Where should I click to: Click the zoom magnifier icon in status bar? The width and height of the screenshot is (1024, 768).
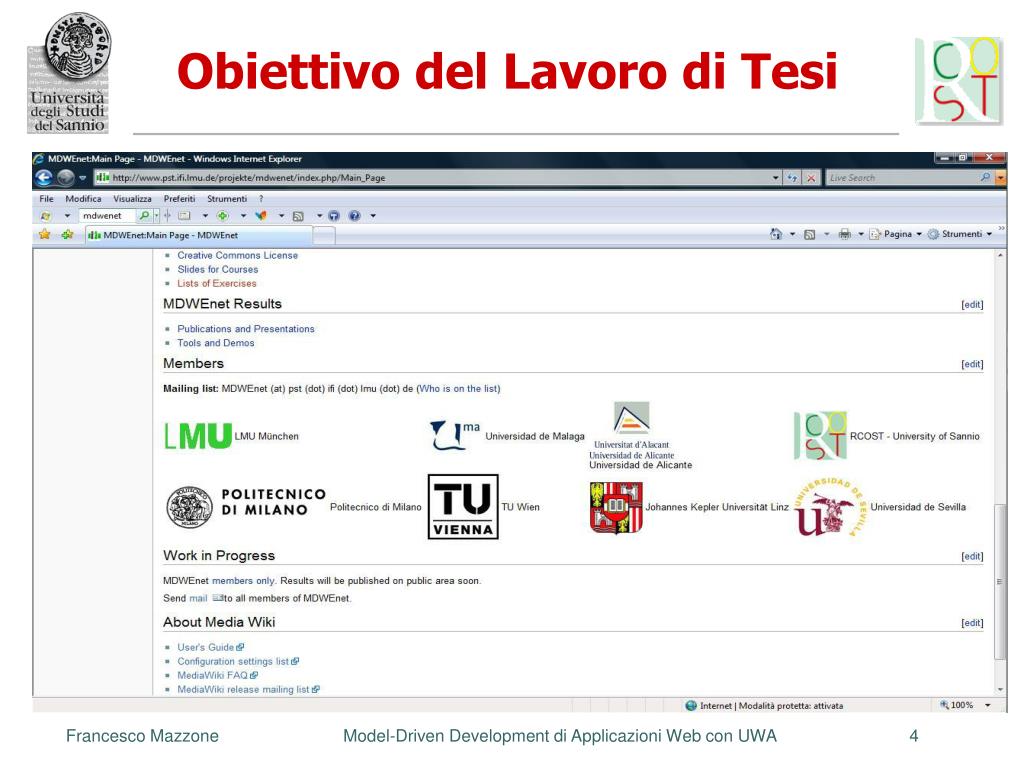pos(944,705)
